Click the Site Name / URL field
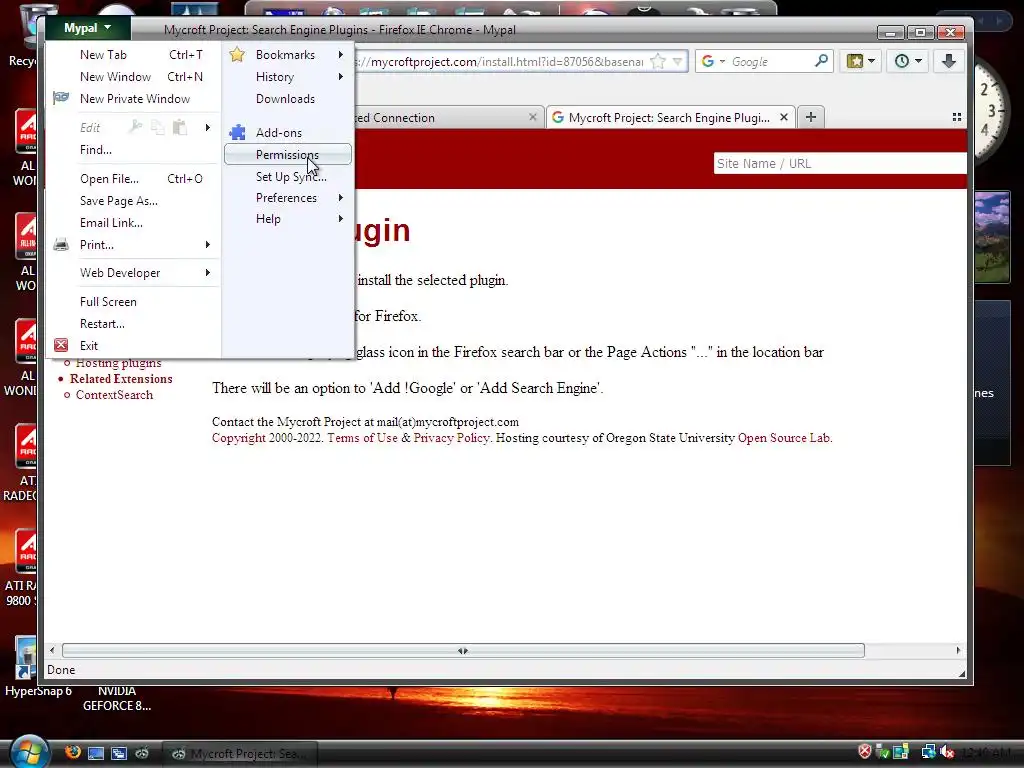This screenshot has width=1024, height=768. coord(840,163)
